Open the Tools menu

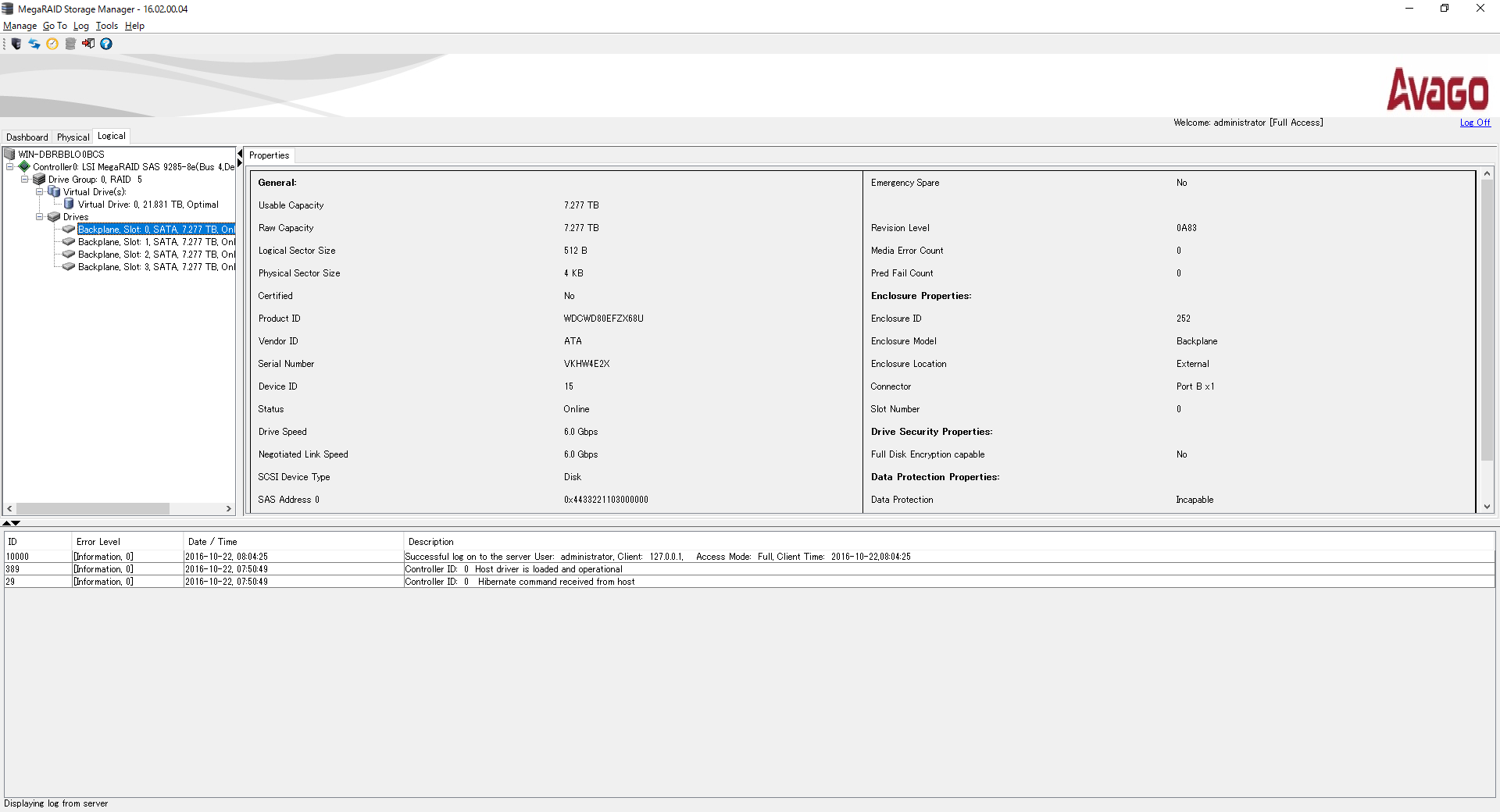(107, 26)
